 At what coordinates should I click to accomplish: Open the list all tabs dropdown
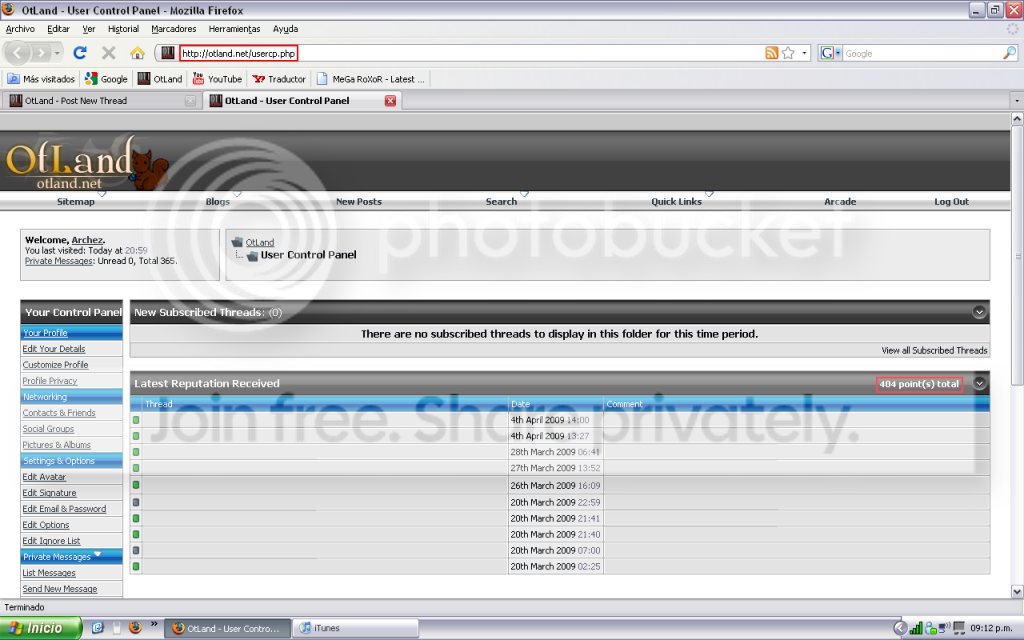tap(1017, 101)
